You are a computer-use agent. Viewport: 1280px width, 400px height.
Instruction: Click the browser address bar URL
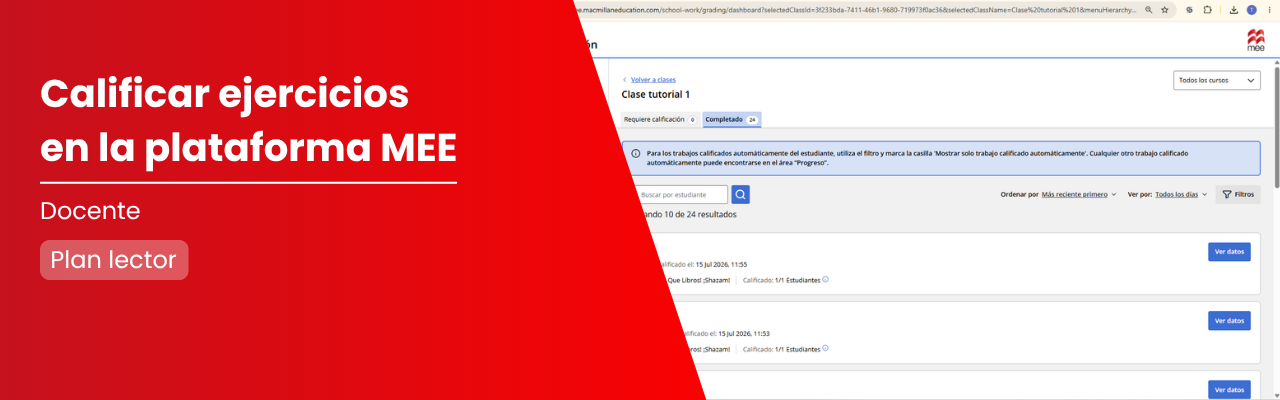click(855, 9)
